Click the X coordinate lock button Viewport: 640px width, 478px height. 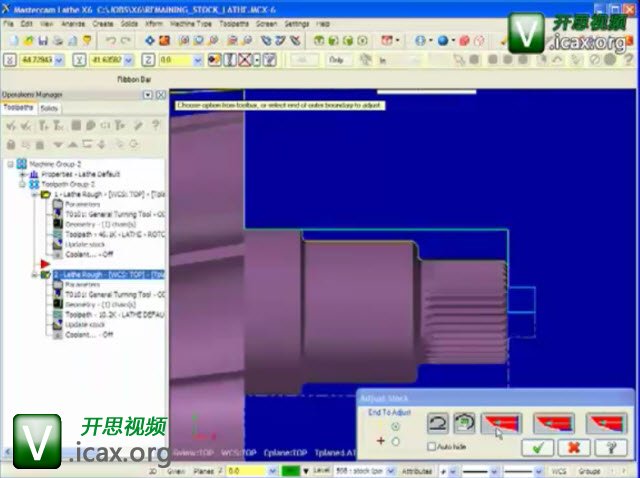point(10,60)
